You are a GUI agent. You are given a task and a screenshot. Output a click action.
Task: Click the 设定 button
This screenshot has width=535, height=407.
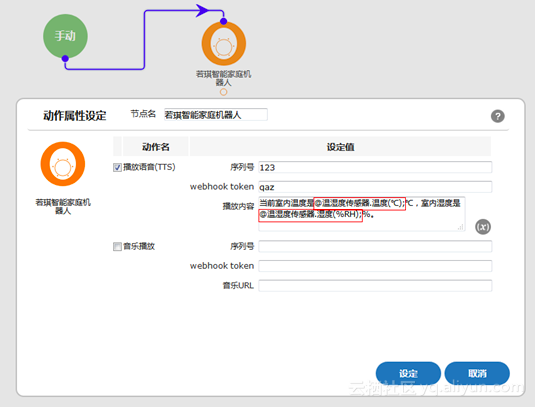(408, 373)
